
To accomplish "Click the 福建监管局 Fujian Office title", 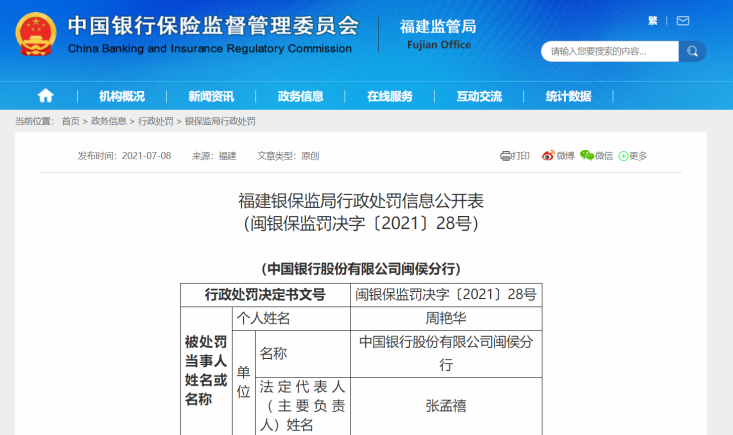I will [438, 34].
